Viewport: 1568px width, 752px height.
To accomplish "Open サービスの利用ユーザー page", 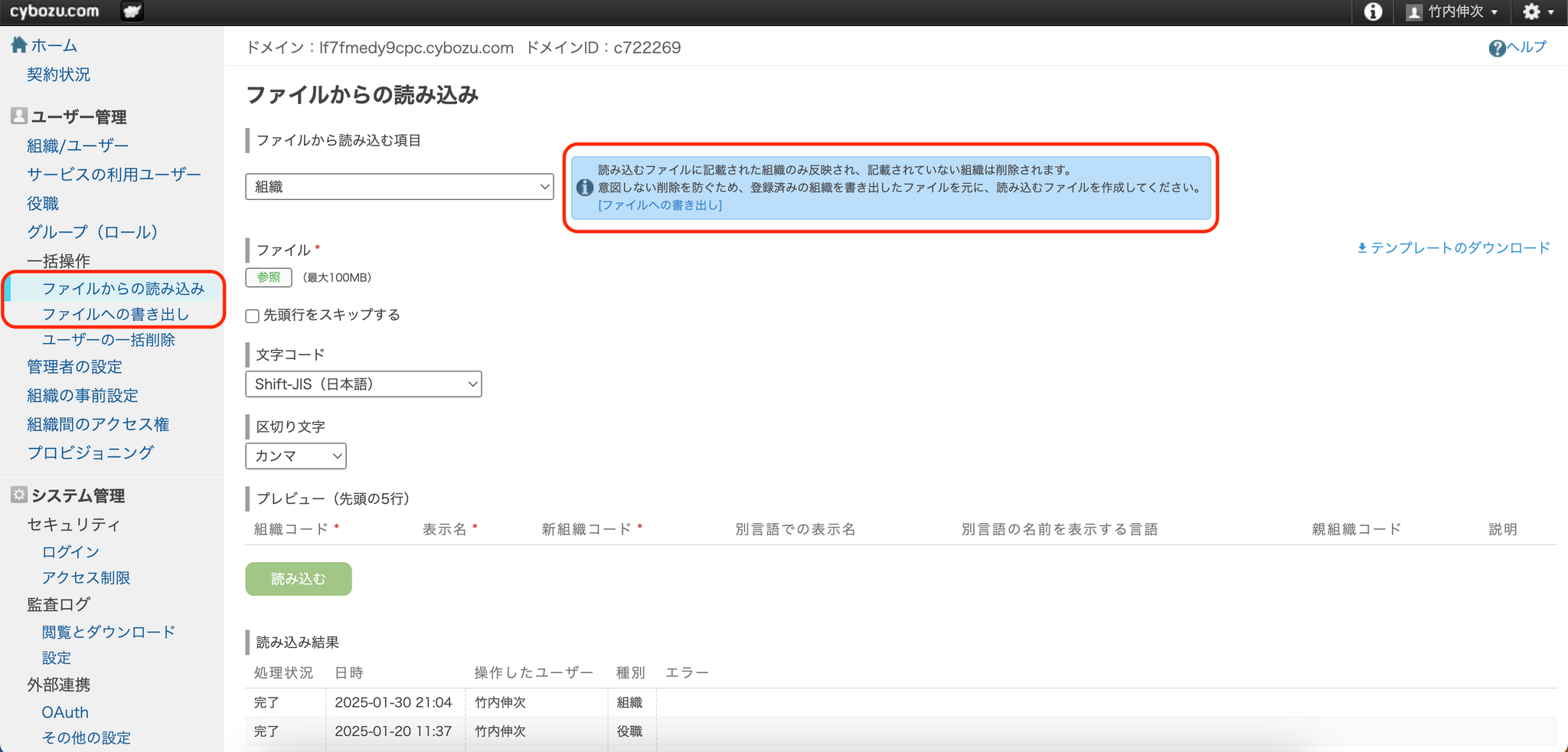I will pos(114,175).
